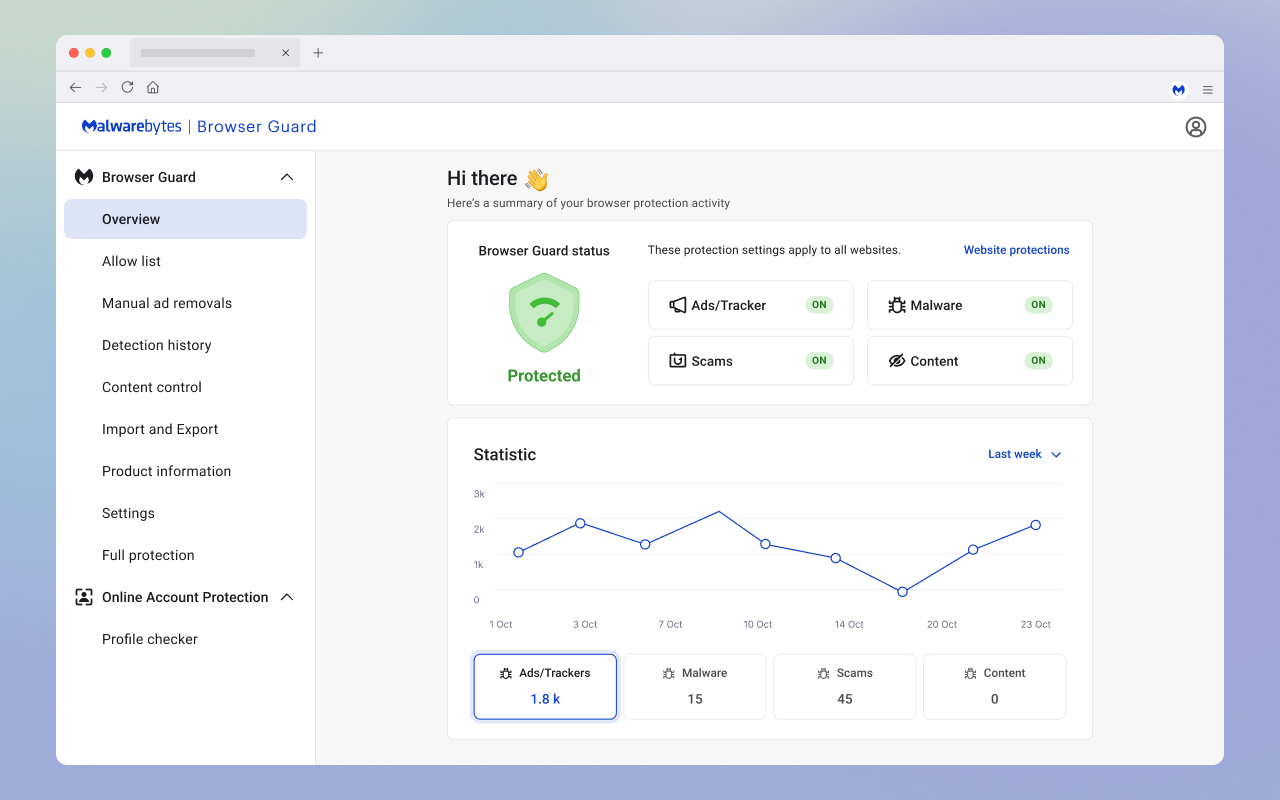Open Detection history in sidebar
Image resolution: width=1280 pixels, height=800 pixels.
[x=156, y=345]
